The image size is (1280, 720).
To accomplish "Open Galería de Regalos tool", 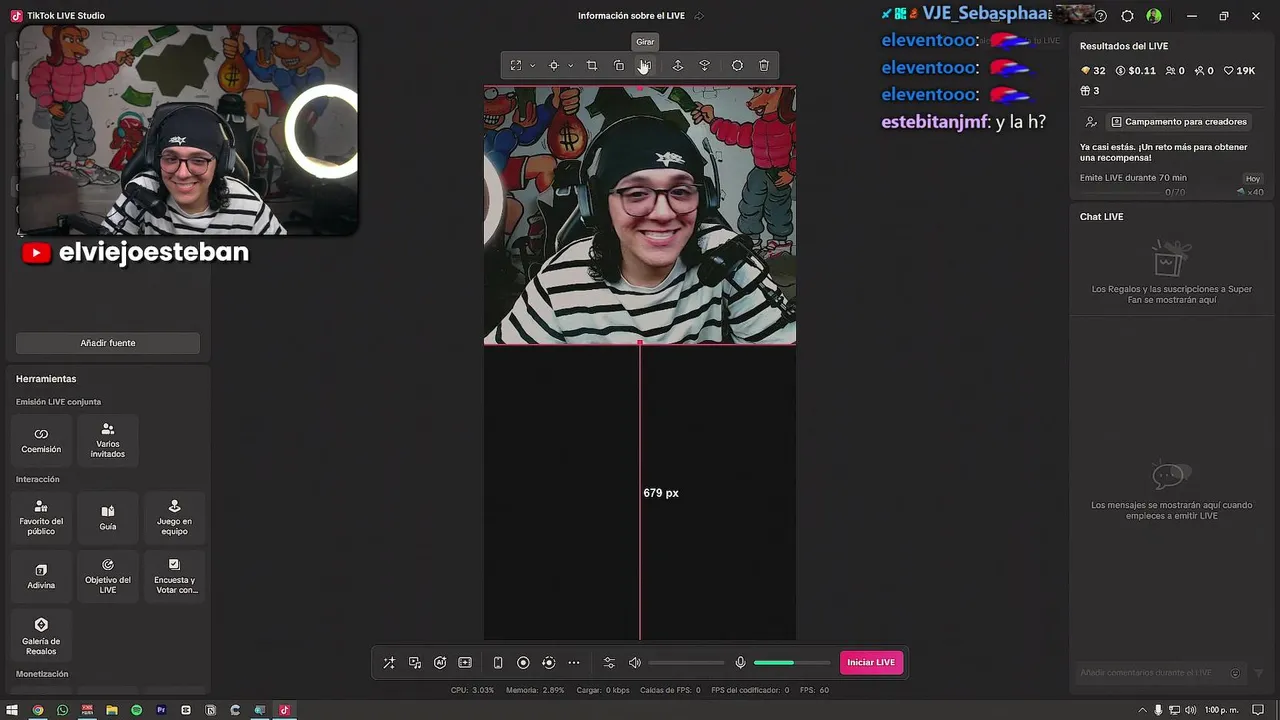I will 41,635.
